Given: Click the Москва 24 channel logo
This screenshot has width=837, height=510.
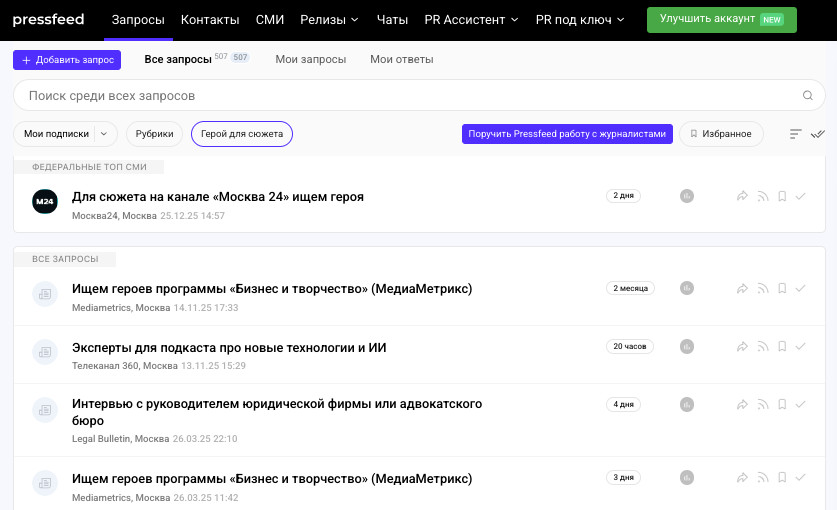Looking at the screenshot, I should tap(45, 201).
